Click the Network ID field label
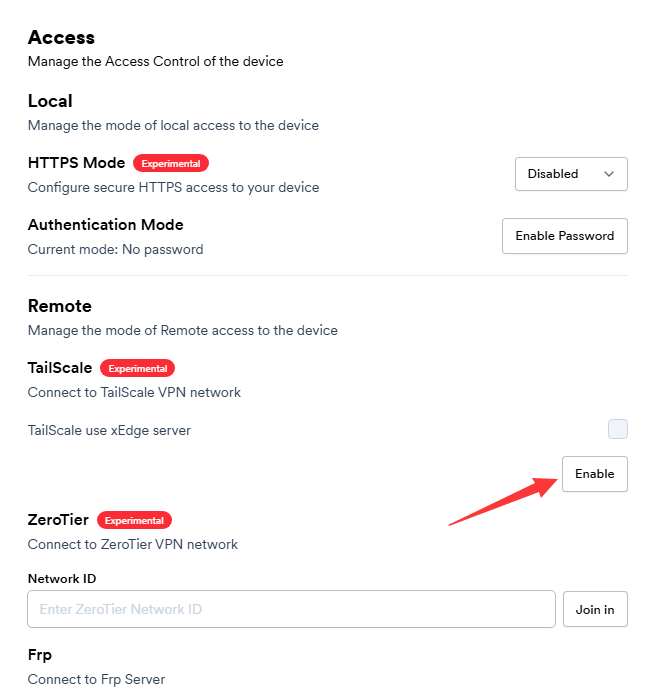This screenshot has height=693, width=653. (x=61, y=578)
